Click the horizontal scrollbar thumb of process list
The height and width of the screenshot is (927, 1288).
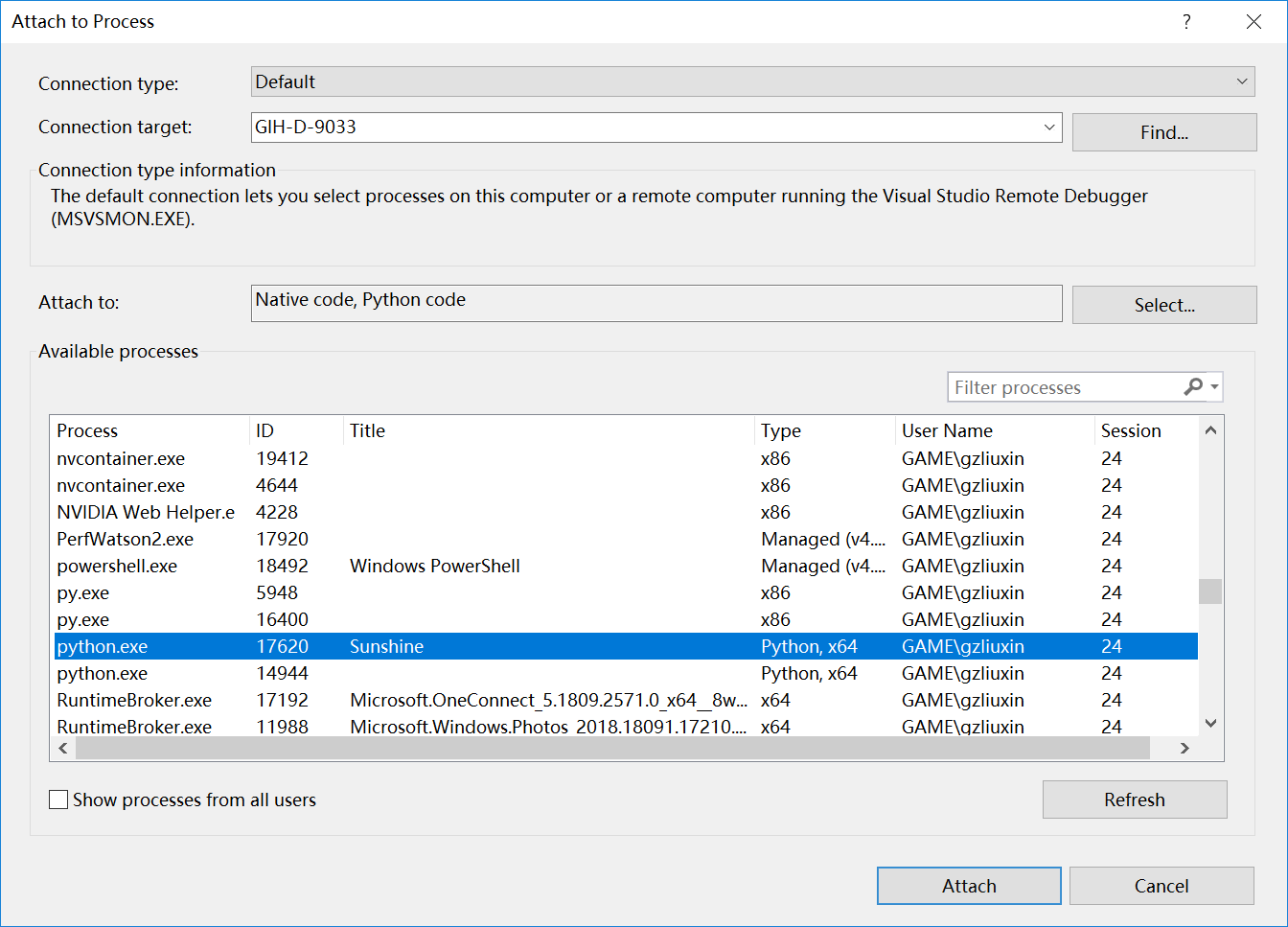point(613,748)
